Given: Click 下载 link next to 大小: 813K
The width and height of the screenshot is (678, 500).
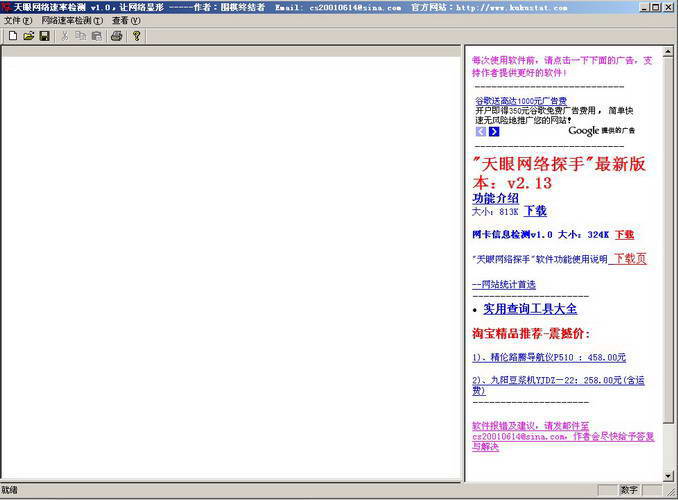Looking at the screenshot, I should [x=535, y=211].
